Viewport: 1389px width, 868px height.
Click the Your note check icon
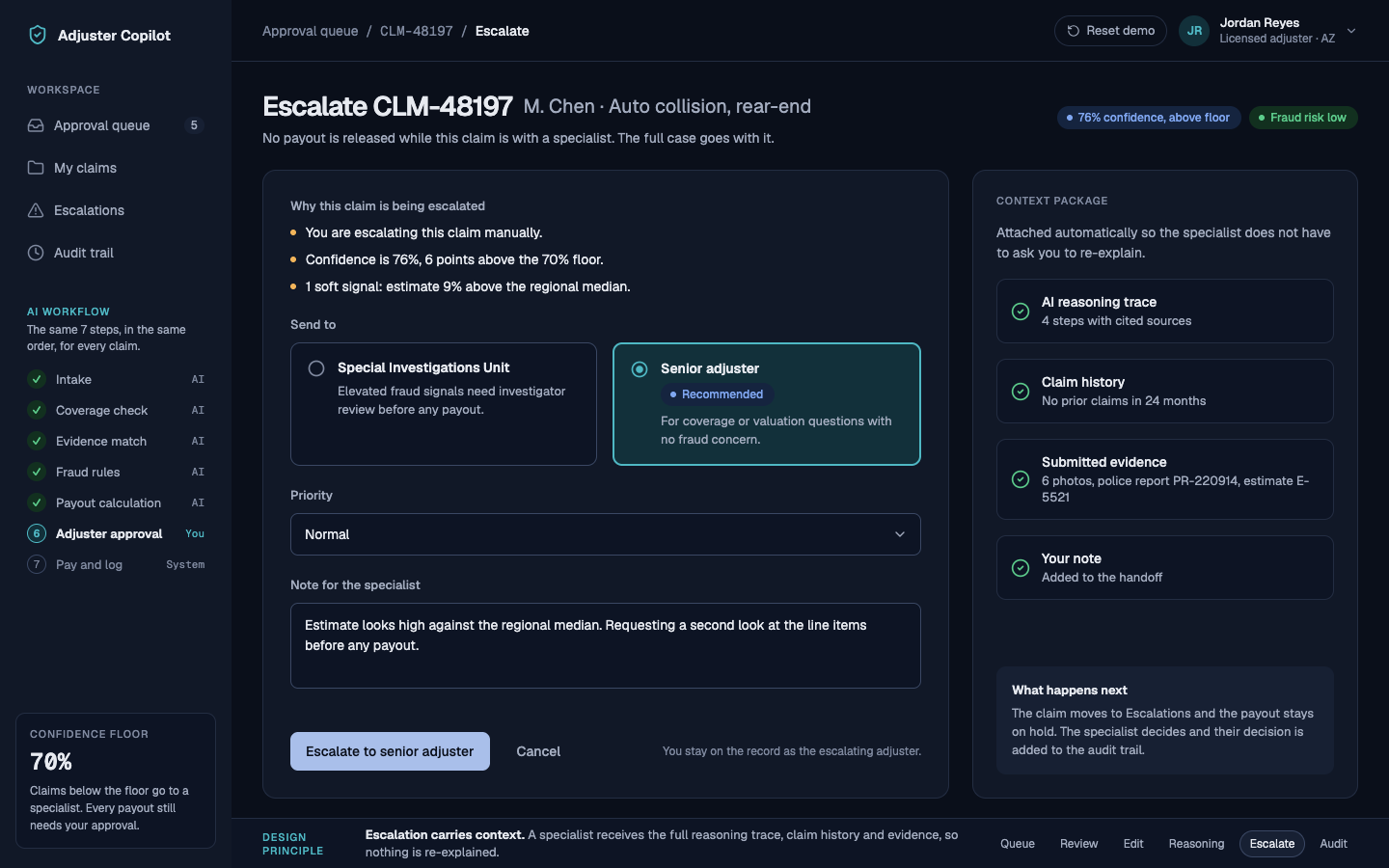1021,568
